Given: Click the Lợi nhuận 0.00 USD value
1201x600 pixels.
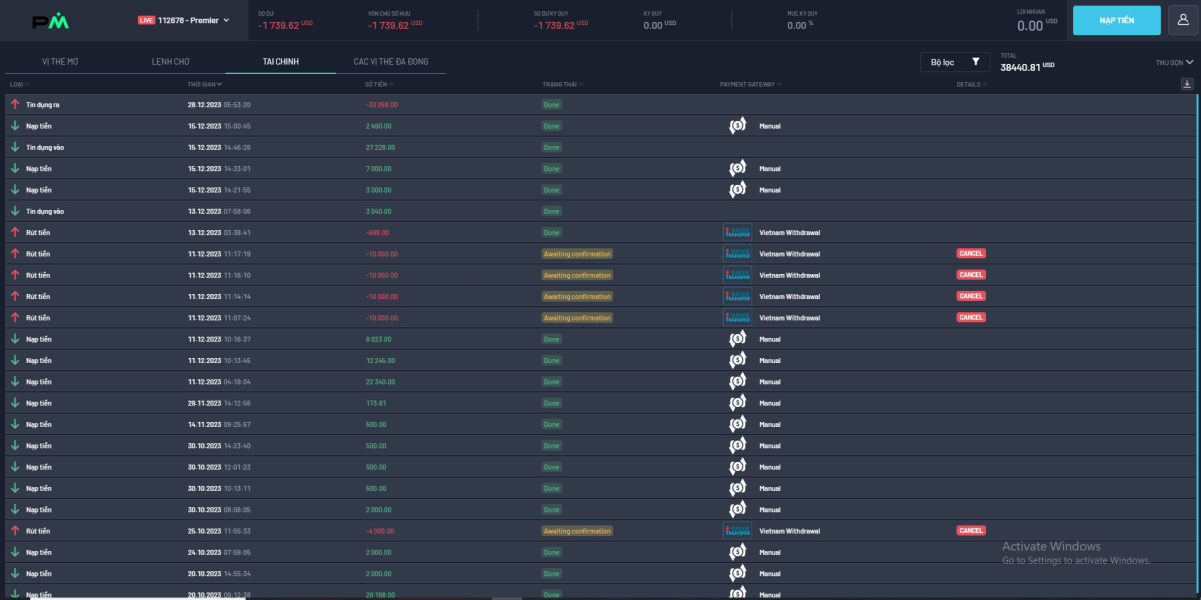Looking at the screenshot, I should tap(1037, 25).
